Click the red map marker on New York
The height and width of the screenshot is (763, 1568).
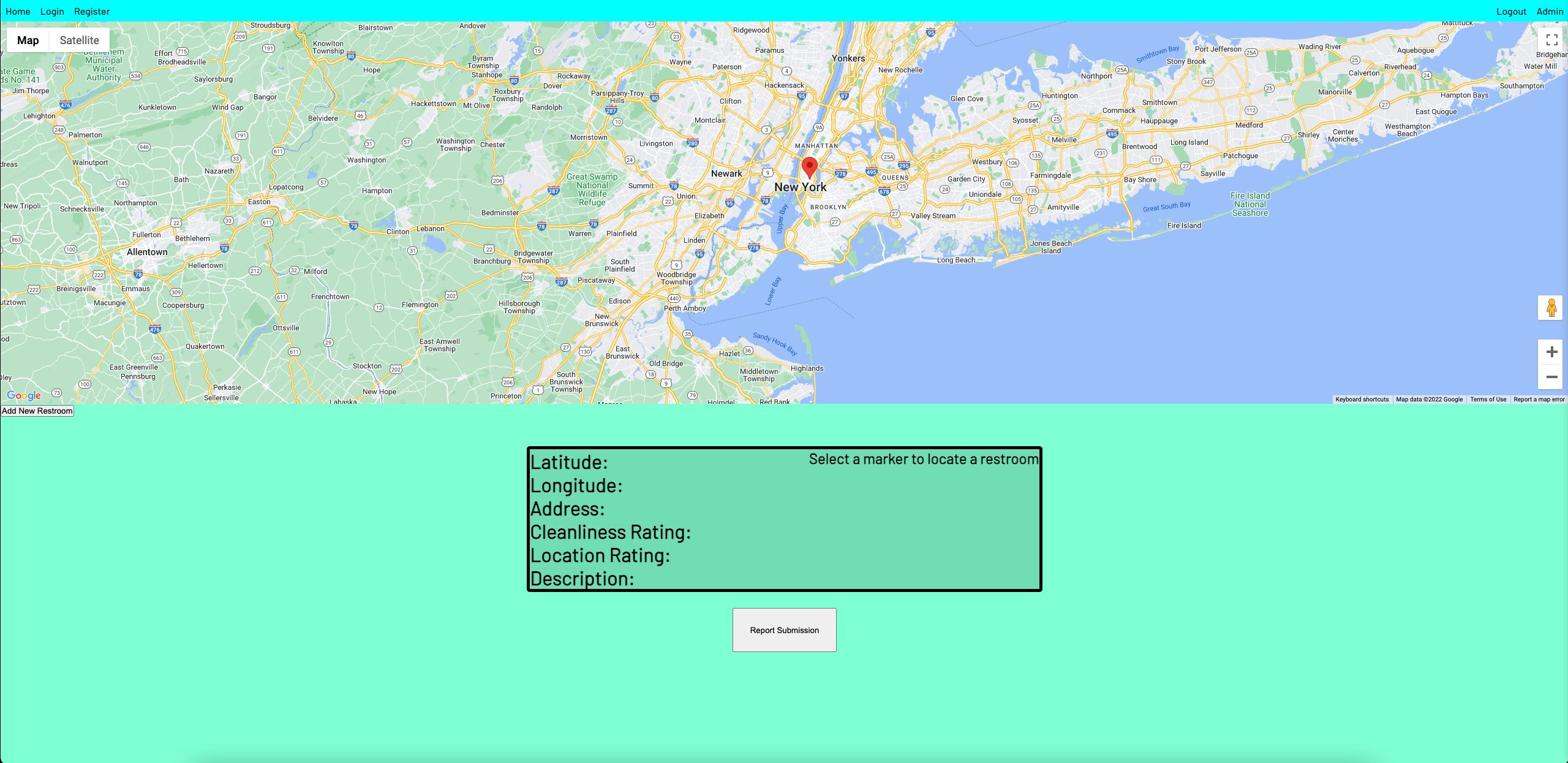pos(809,167)
